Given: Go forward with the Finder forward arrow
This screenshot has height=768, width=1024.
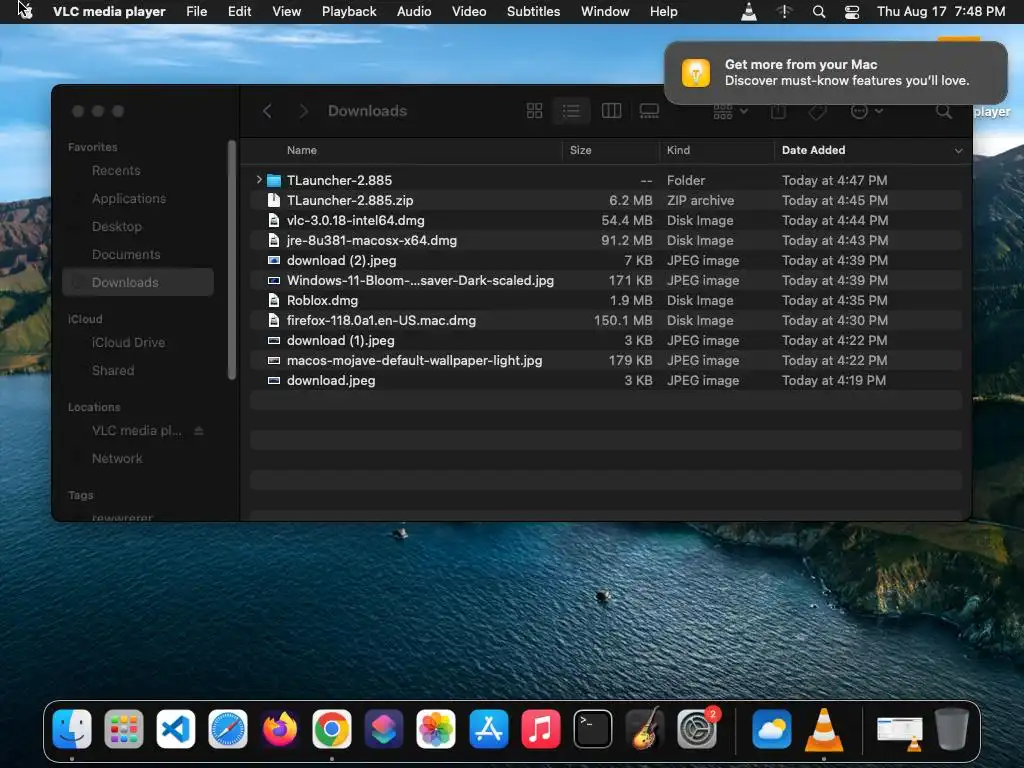Looking at the screenshot, I should [x=303, y=111].
